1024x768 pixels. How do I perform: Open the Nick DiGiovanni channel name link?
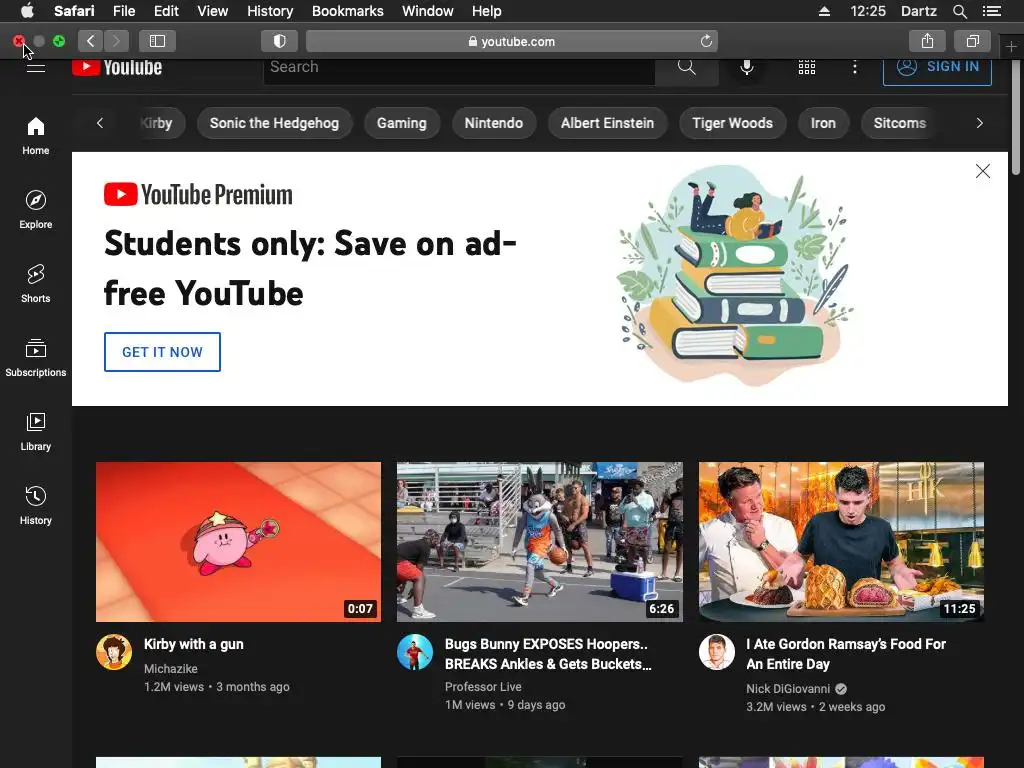[788, 688]
